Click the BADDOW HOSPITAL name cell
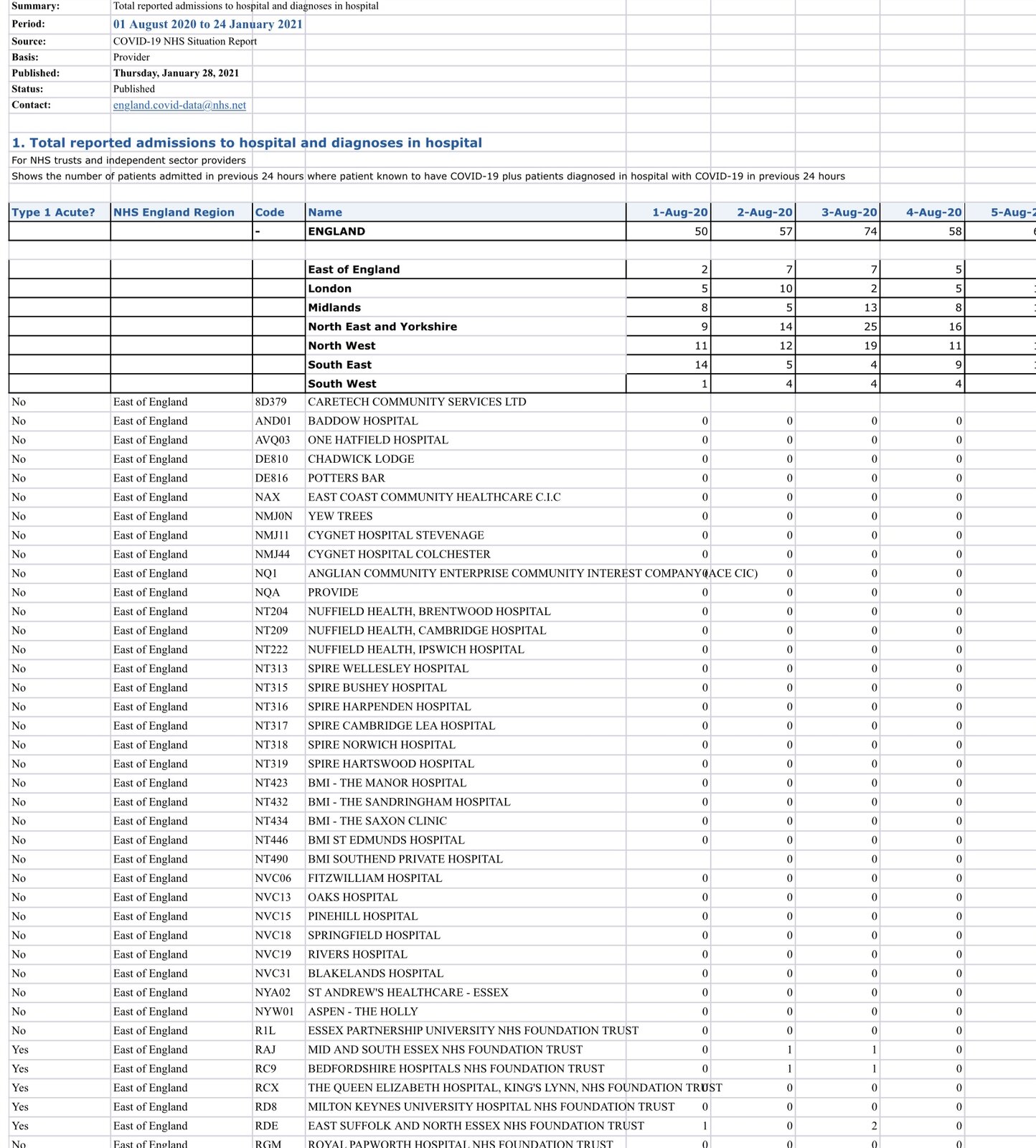1036x1148 pixels. click(362, 421)
